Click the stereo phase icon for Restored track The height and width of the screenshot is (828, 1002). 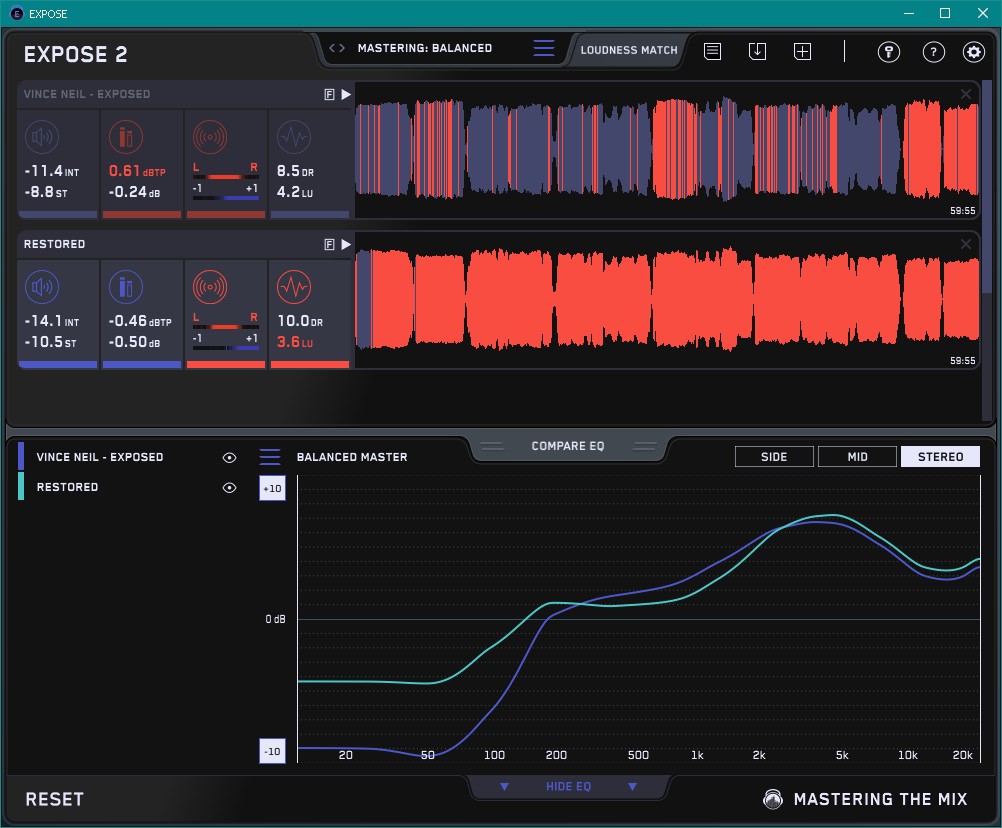tap(210, 288)
